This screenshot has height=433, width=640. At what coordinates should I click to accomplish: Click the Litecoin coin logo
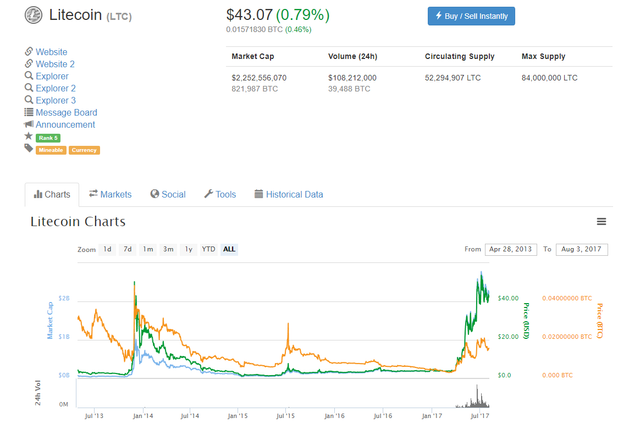pos(33,16)
